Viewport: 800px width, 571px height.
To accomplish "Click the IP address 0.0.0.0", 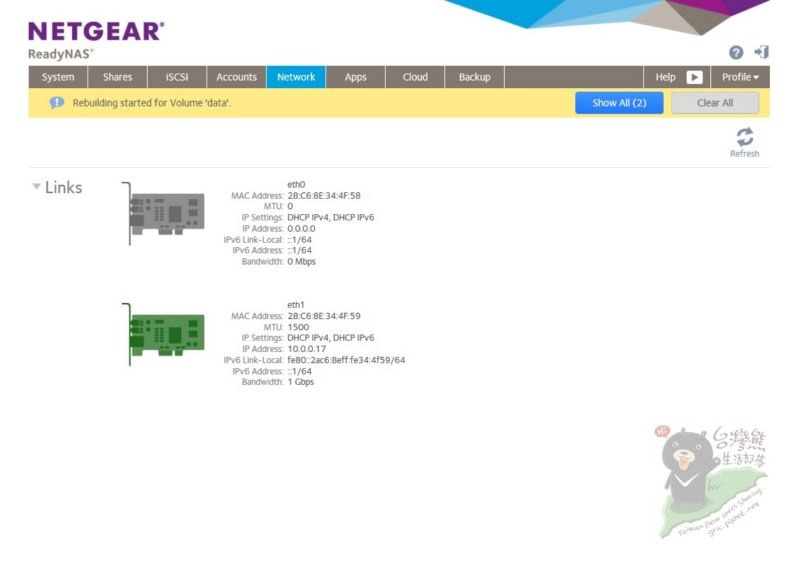I will [301, 229].
